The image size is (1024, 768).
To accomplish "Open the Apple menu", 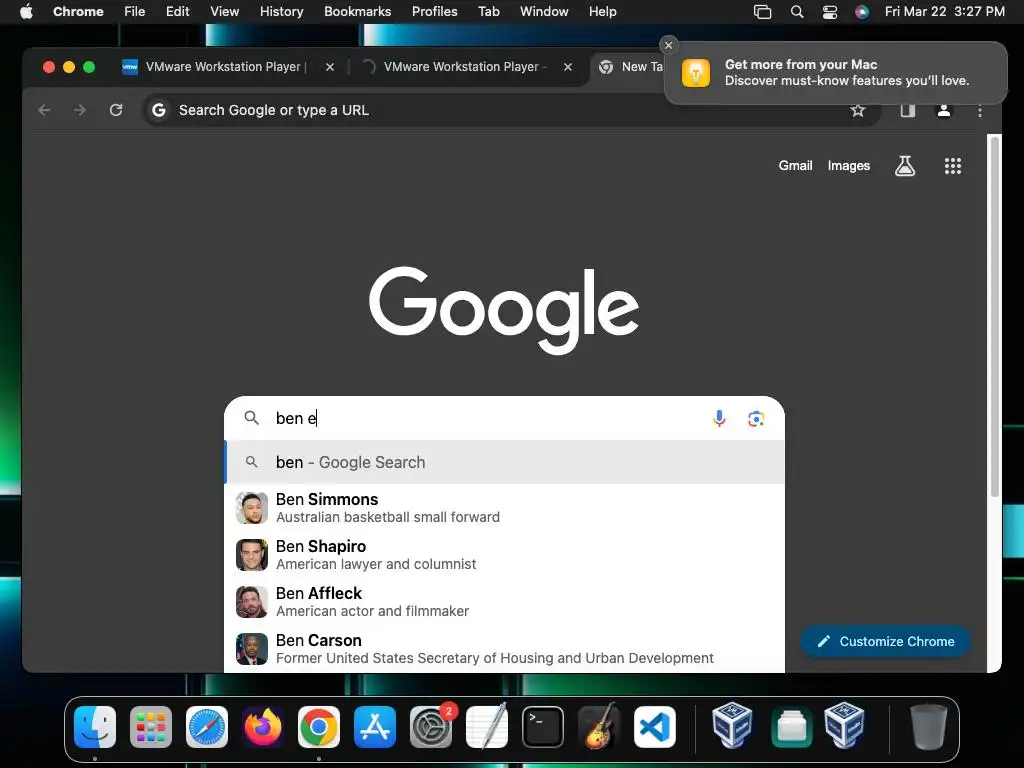I will click(x=26, y=12).
